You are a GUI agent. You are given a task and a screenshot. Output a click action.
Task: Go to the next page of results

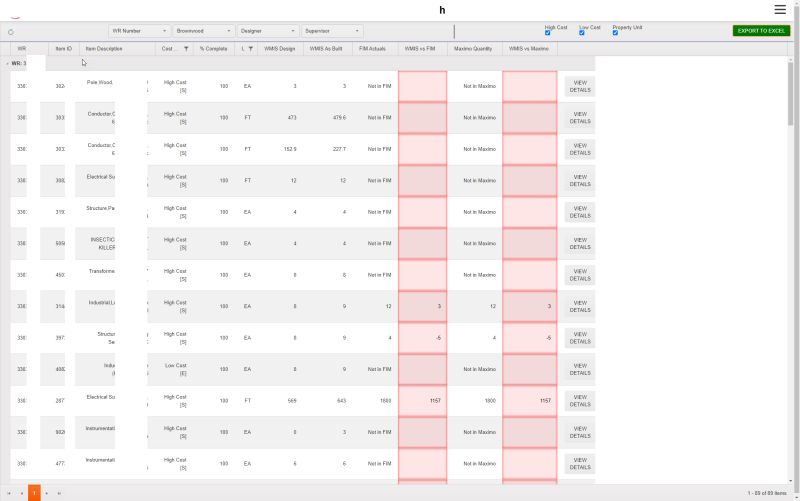[x=46, y=493]
